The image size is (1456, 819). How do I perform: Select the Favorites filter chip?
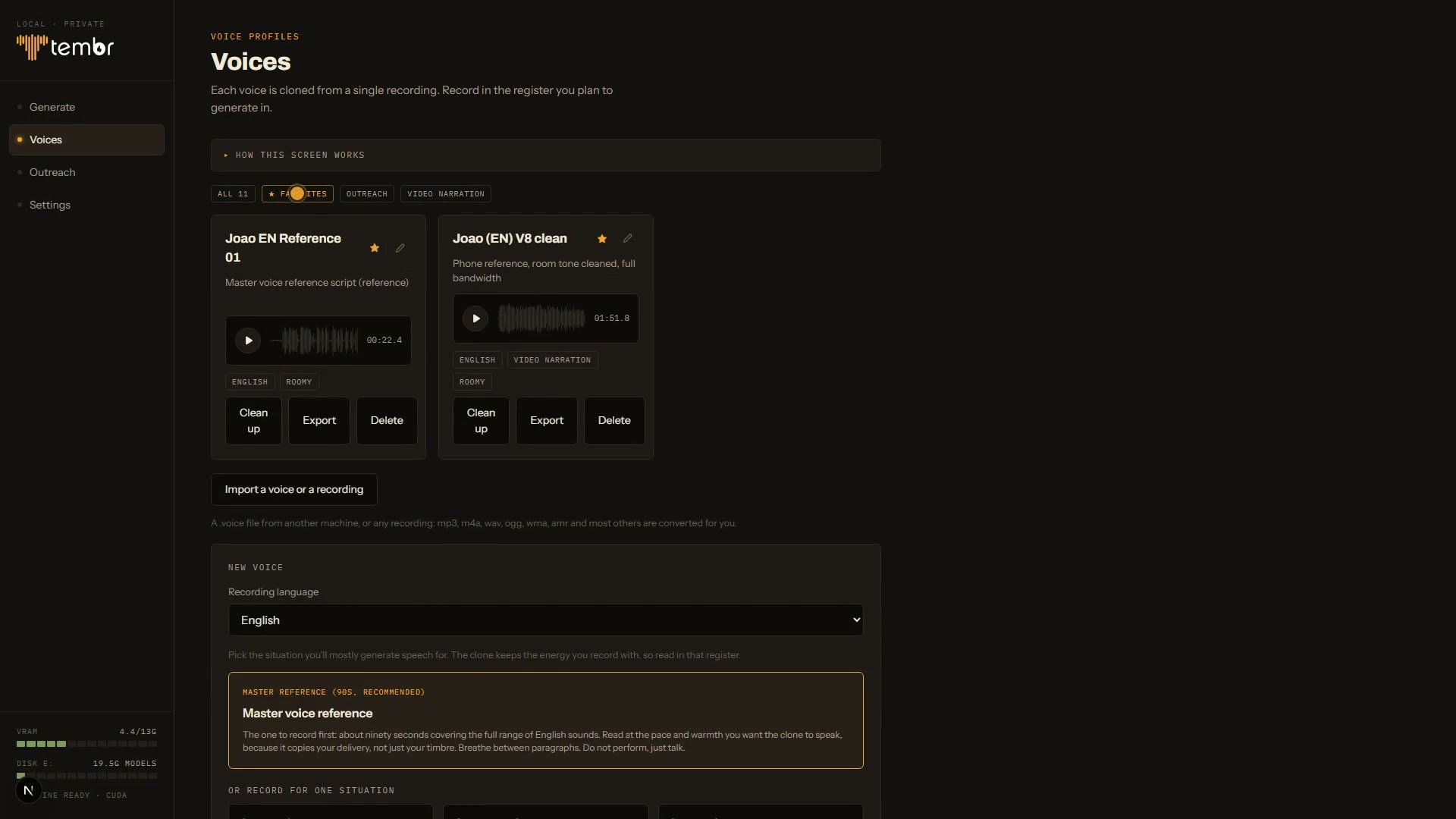[x=297, y=194]
